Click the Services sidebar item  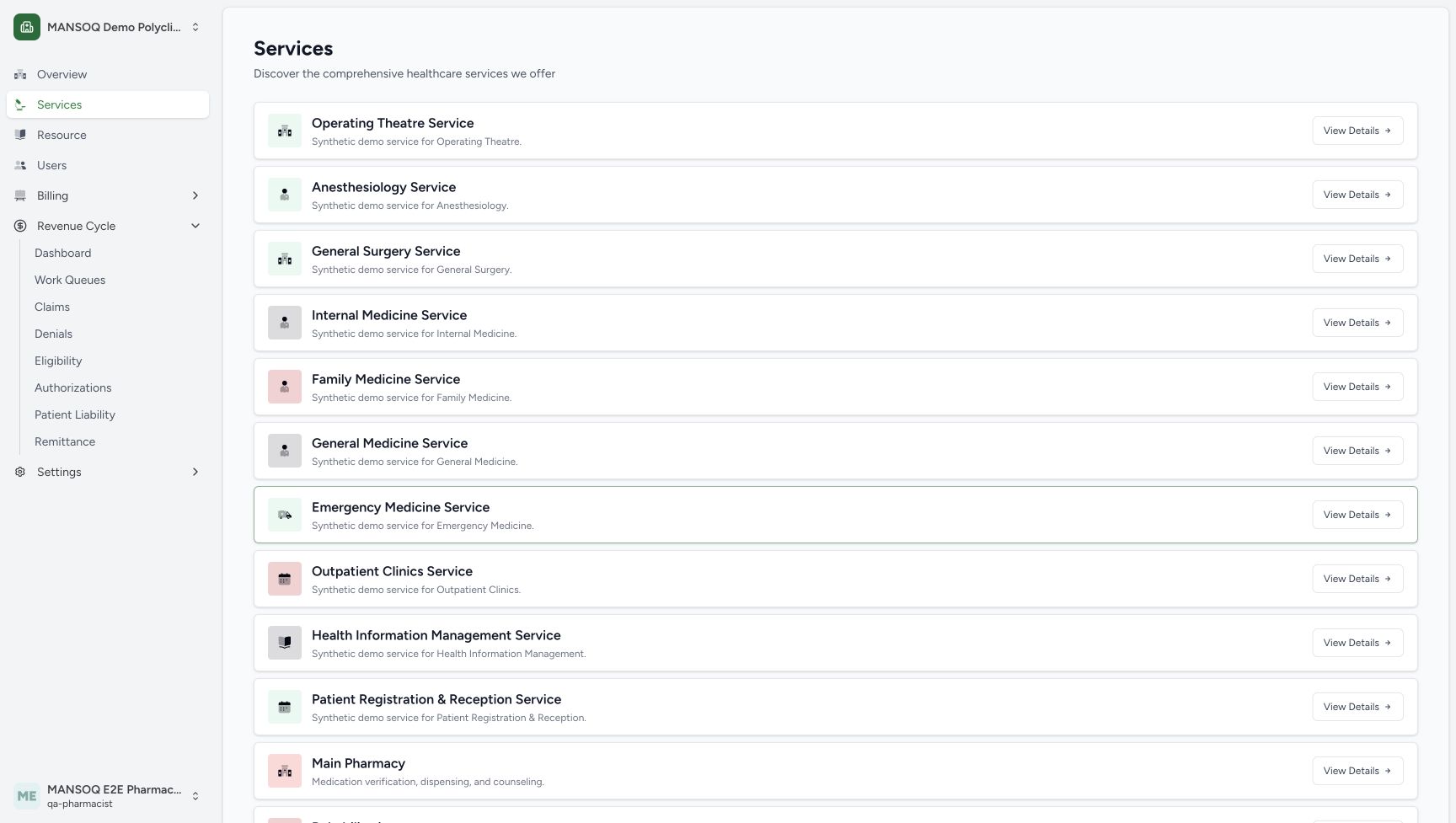pos(108,104)
